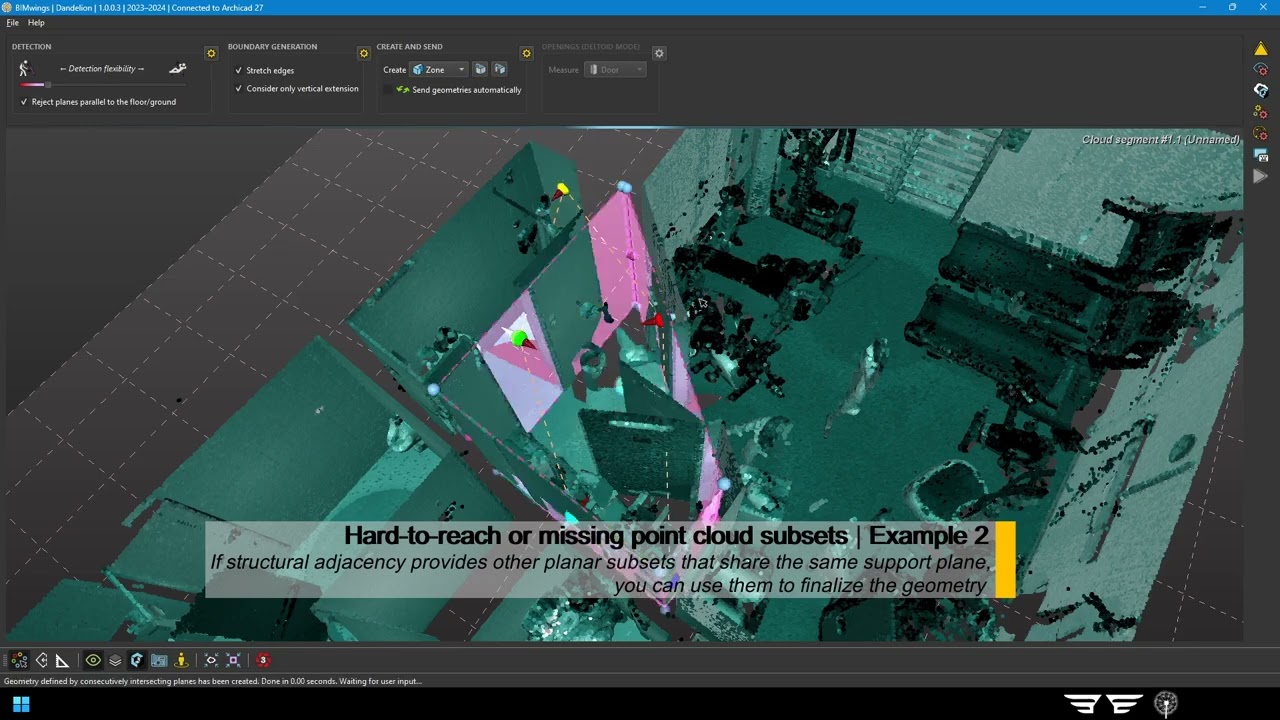The width and height of the screenshot is (1280, 720).
Task: Open the File menu
Action: pyautogui.click(x=12, y=22)
